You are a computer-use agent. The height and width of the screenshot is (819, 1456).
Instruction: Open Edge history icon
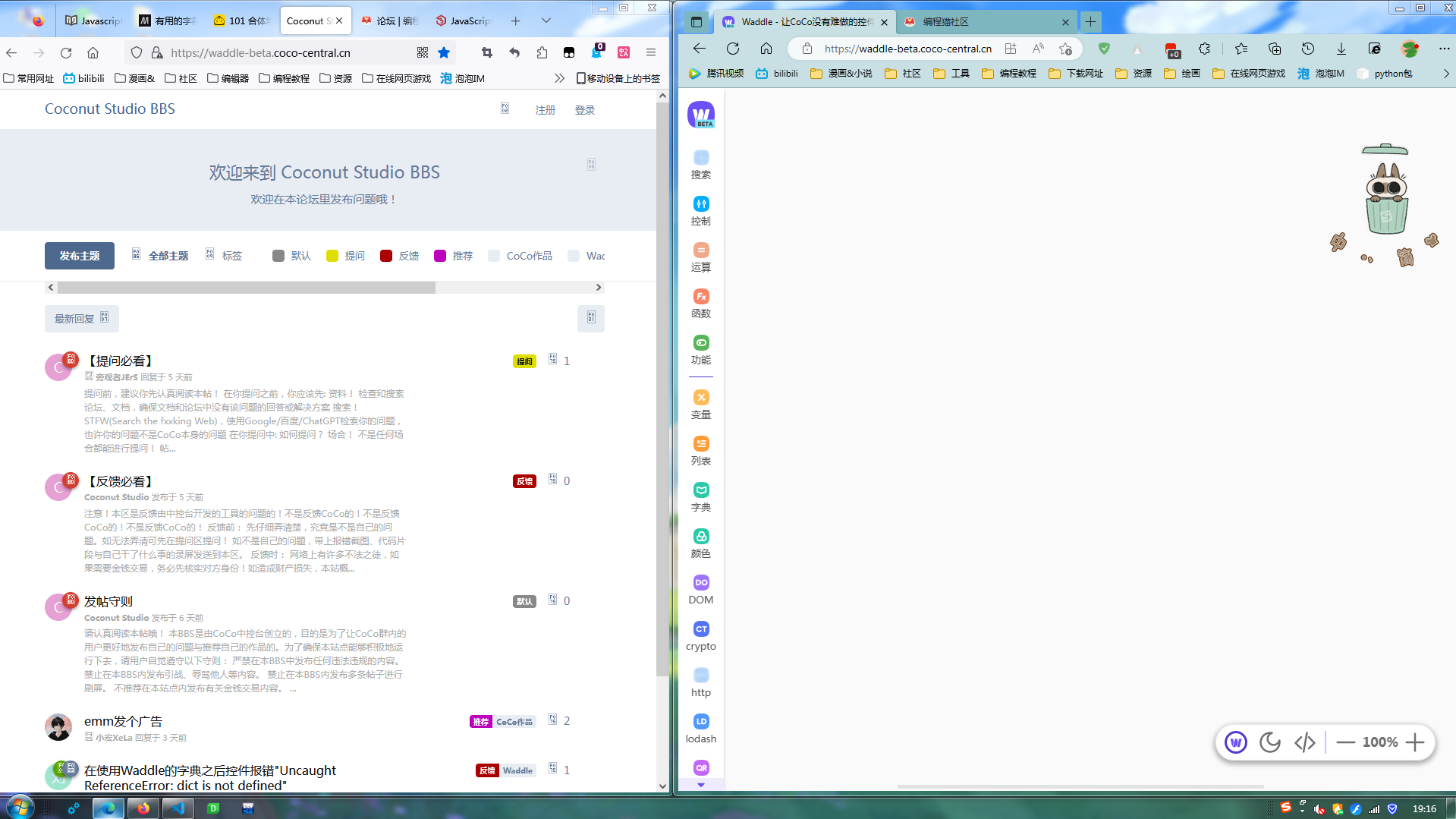tap(1308, 49)
